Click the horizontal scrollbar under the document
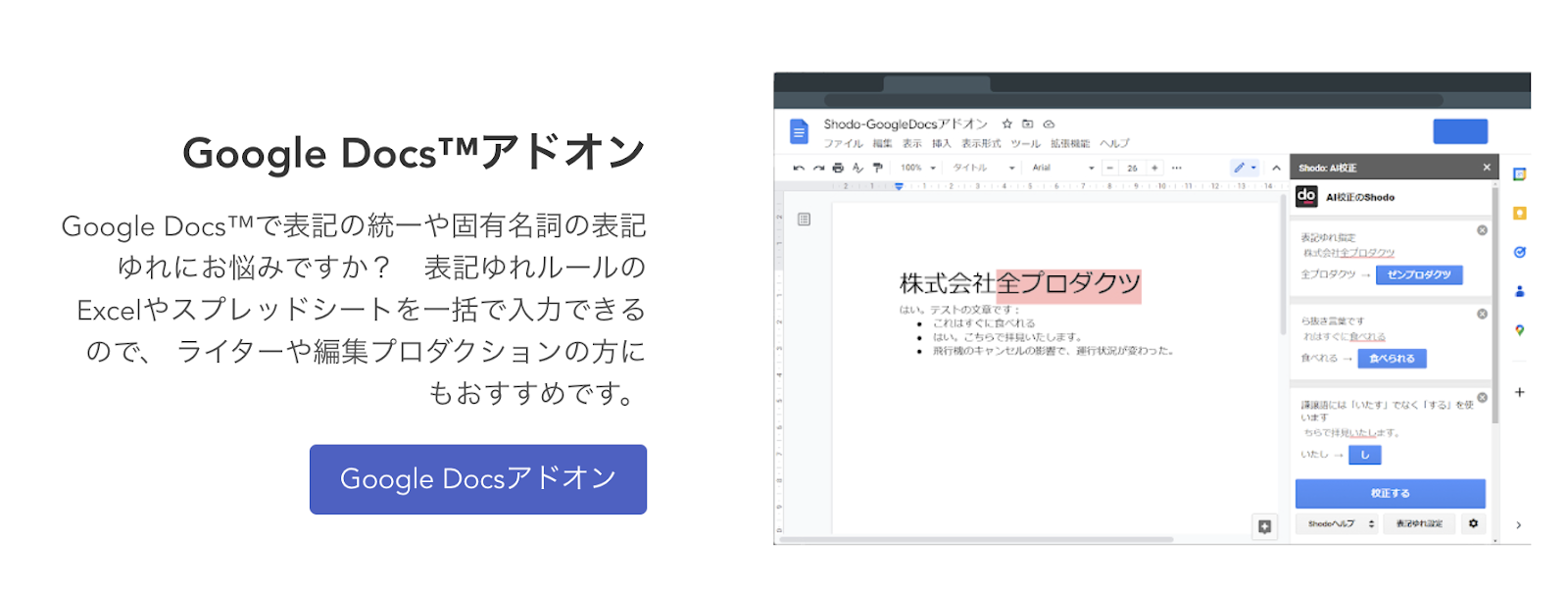Image resolution: width=1568 pixels, height=589 pixels. (976, 539)
